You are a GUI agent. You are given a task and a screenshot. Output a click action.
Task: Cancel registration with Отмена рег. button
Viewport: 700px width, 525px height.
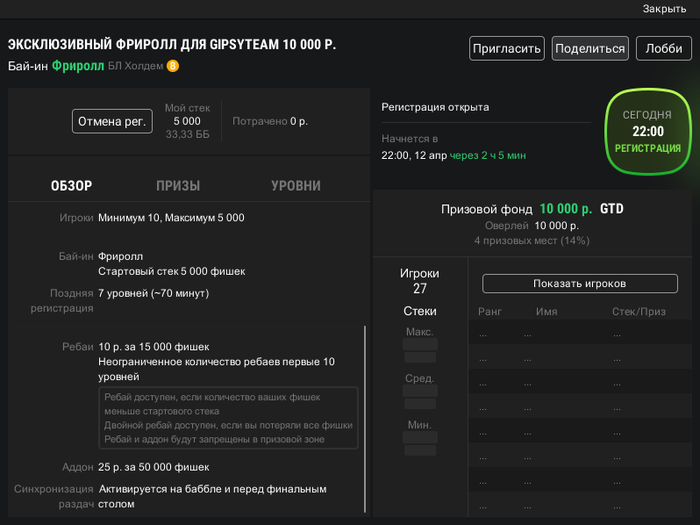point(112,121)
